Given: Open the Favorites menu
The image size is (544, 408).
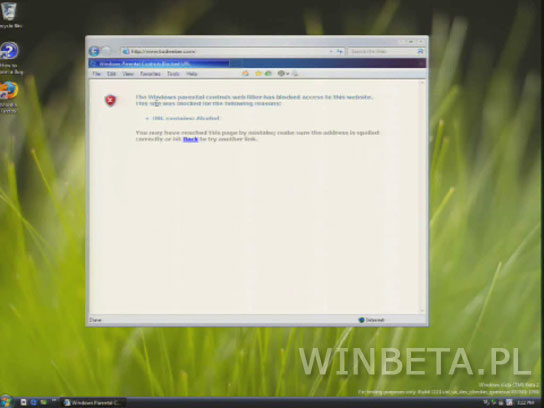Looking at the screenshot, I should tap(150, 74).
